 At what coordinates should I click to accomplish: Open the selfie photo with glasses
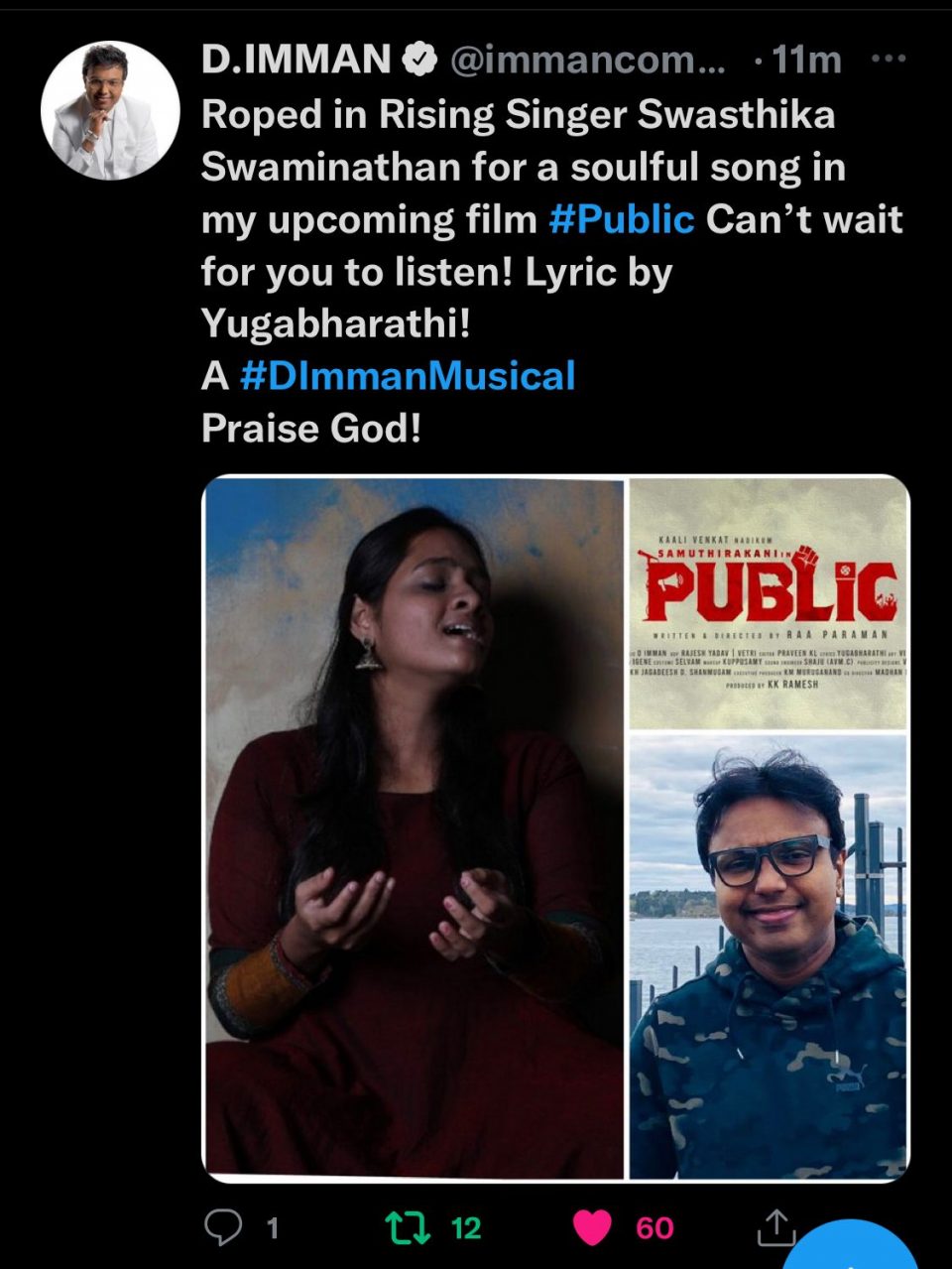pyautogui.click(x=769, y=956)
